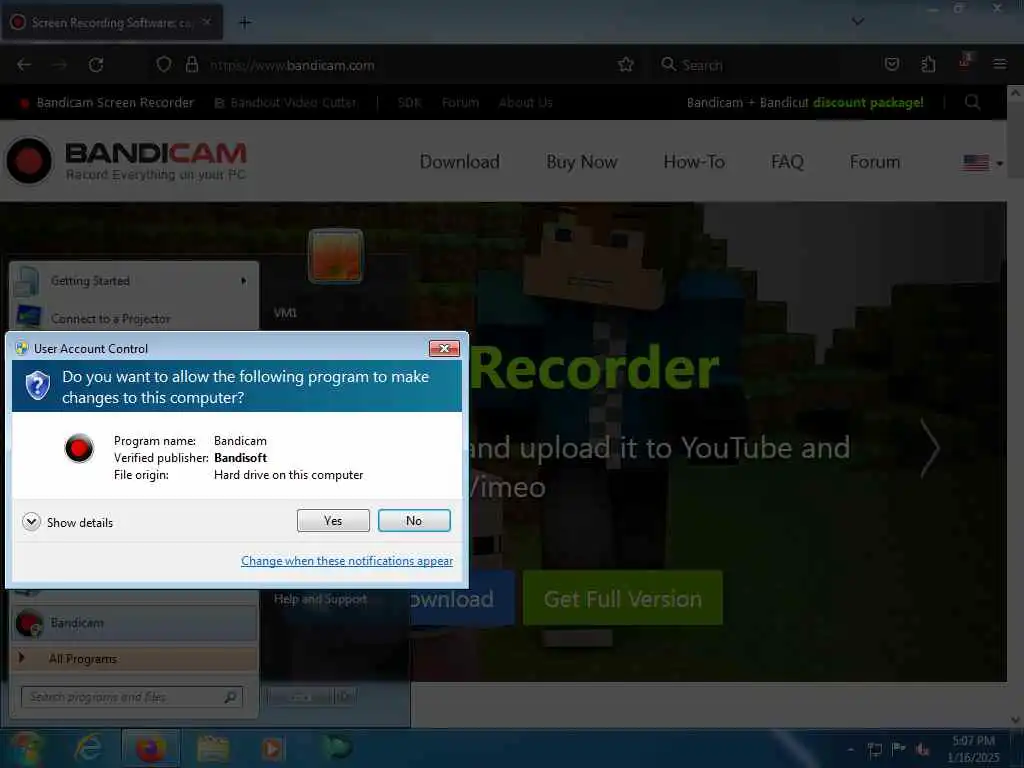Viewport: 1024px width, 768px height.
Task: Click the site padlock icon
Action: [x=191, y=65]
